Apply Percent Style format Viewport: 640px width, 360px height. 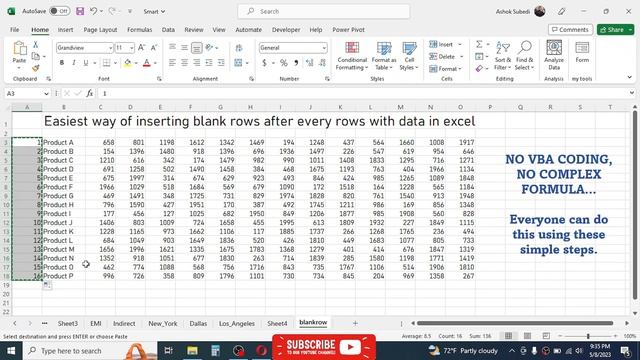283,63
